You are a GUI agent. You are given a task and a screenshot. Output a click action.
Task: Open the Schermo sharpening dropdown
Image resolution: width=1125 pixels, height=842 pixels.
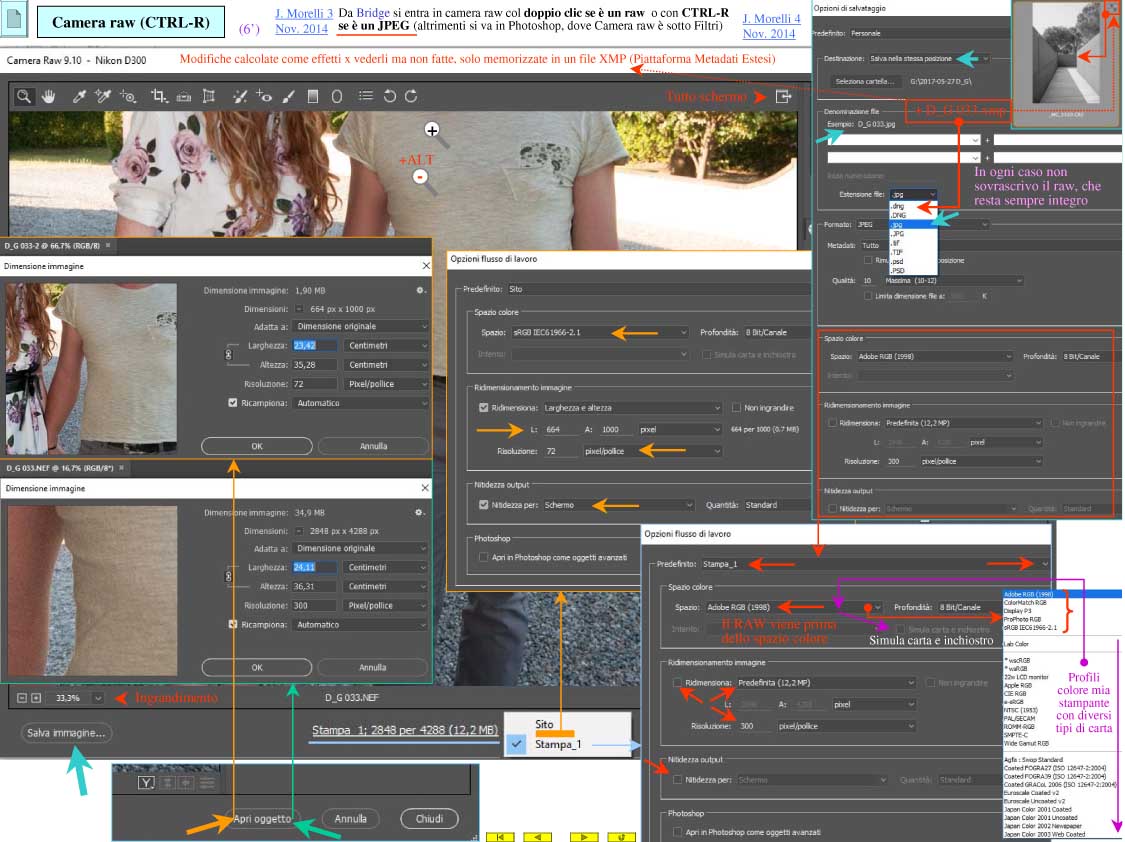pos(618,505)
